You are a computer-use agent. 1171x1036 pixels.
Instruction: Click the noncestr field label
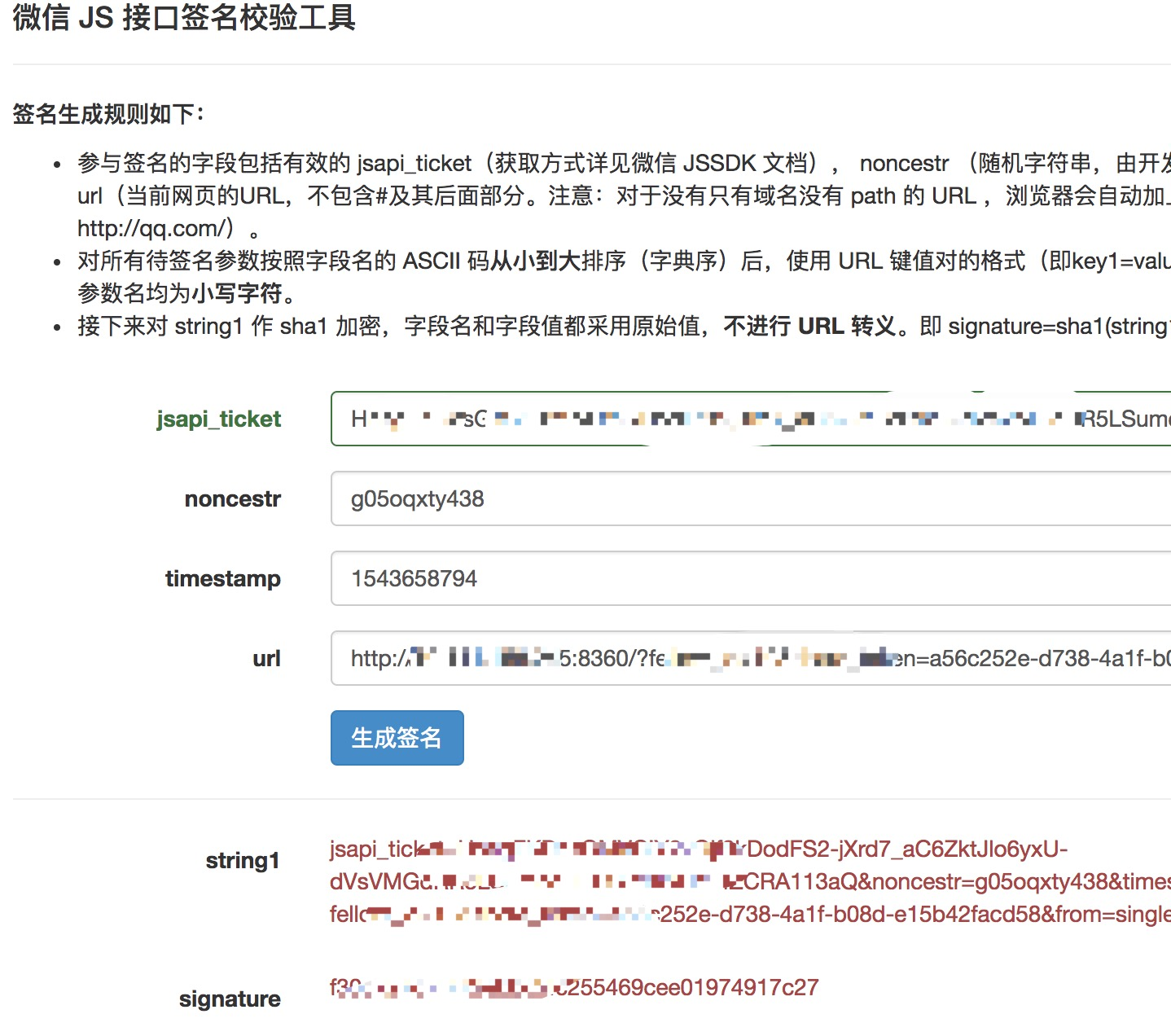tap(233, 498)
